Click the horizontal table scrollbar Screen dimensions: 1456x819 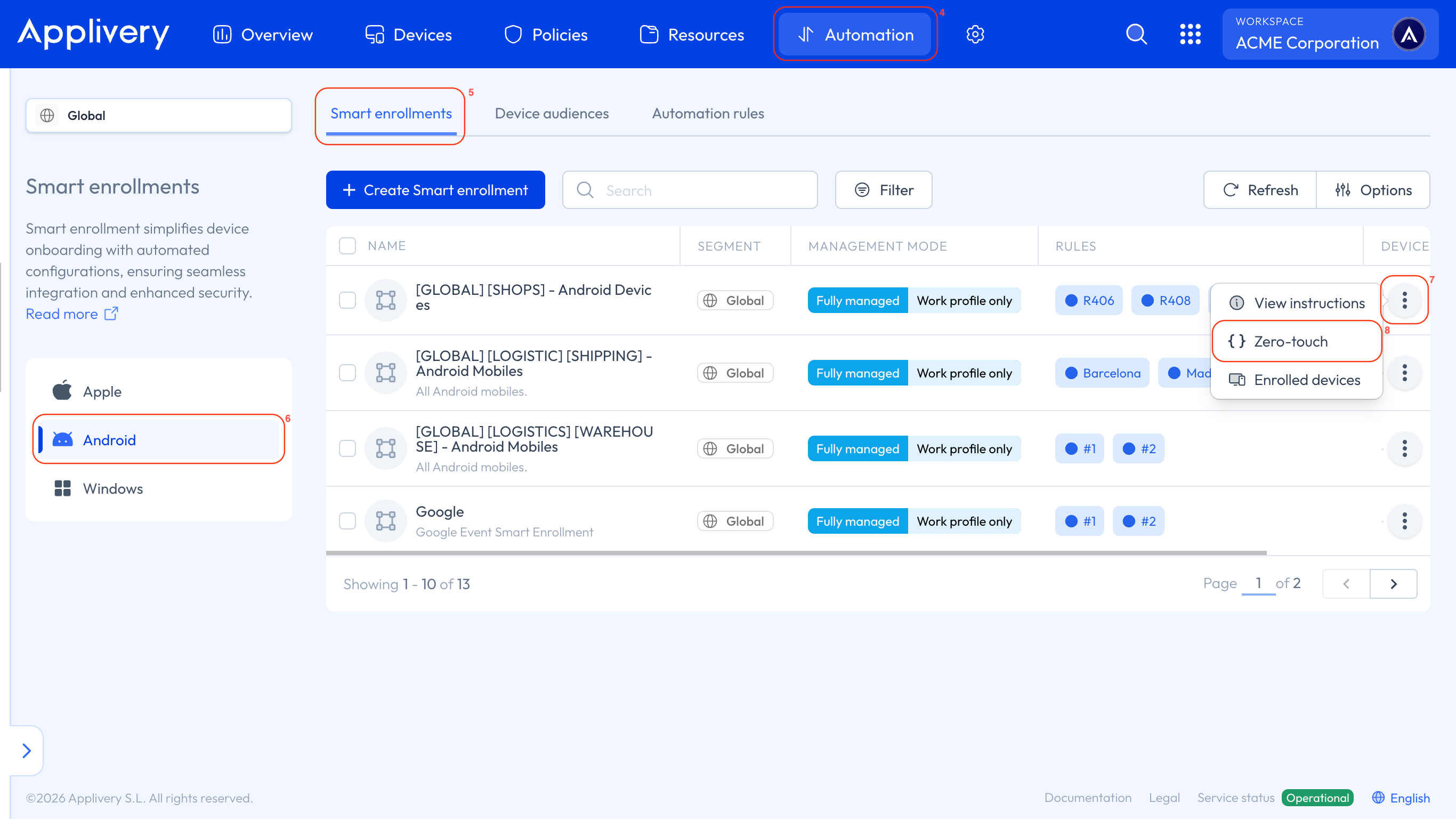(796, 552)
